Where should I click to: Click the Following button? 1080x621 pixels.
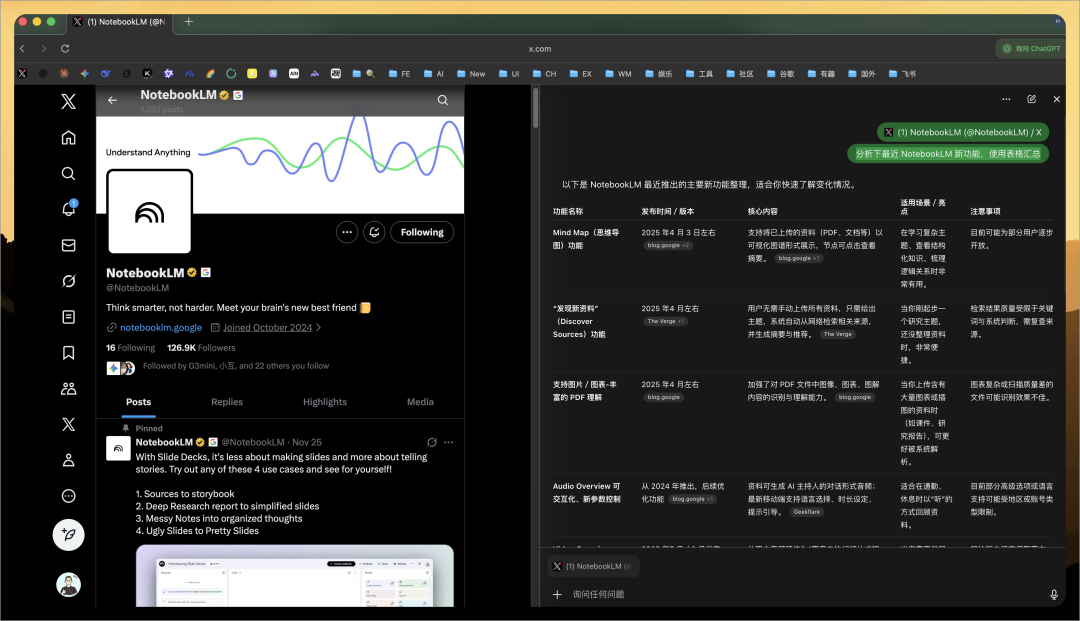pyautogui.click(x=422, y=232)
